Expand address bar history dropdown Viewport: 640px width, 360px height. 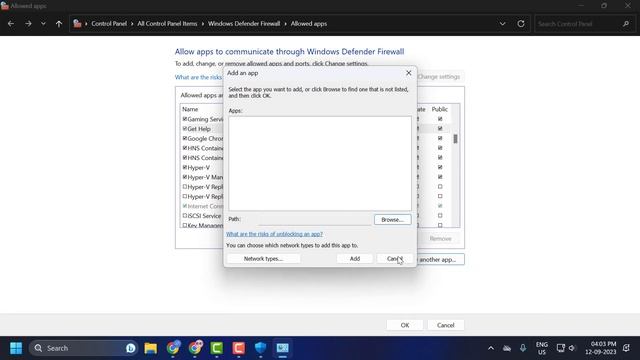pos(502,24)
